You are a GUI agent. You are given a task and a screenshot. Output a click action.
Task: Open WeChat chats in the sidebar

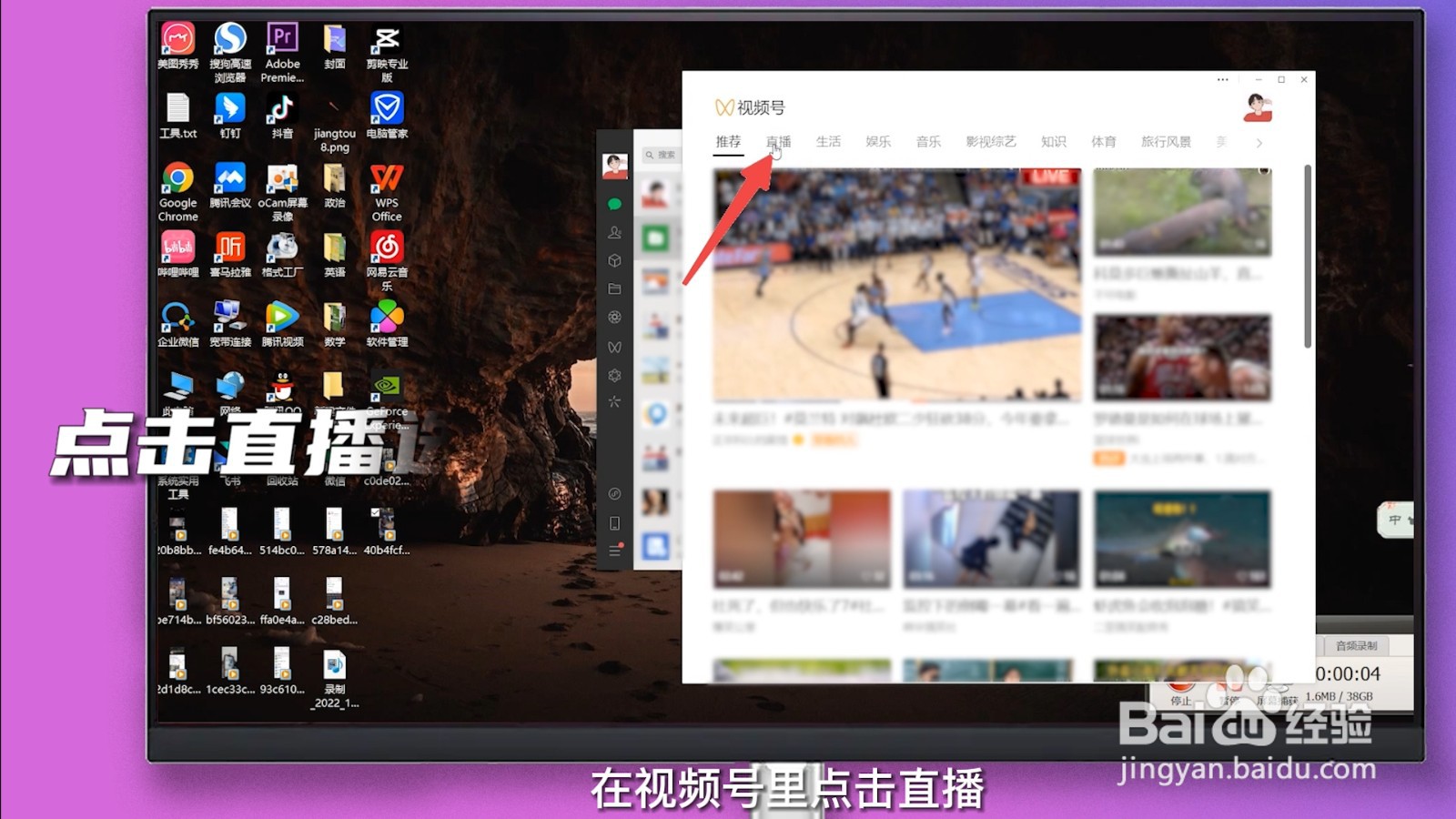[614, 204]
